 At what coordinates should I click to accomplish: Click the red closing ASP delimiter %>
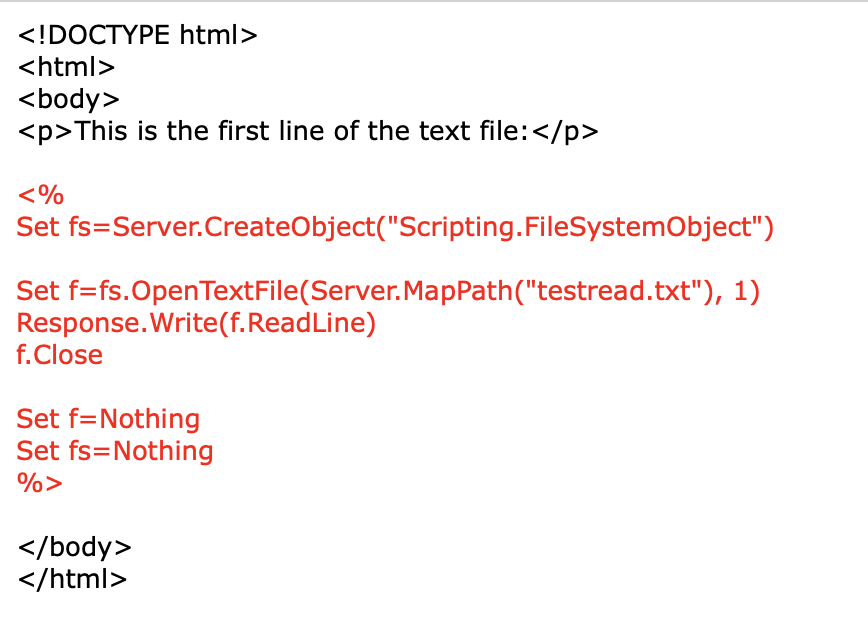(40, 483)
